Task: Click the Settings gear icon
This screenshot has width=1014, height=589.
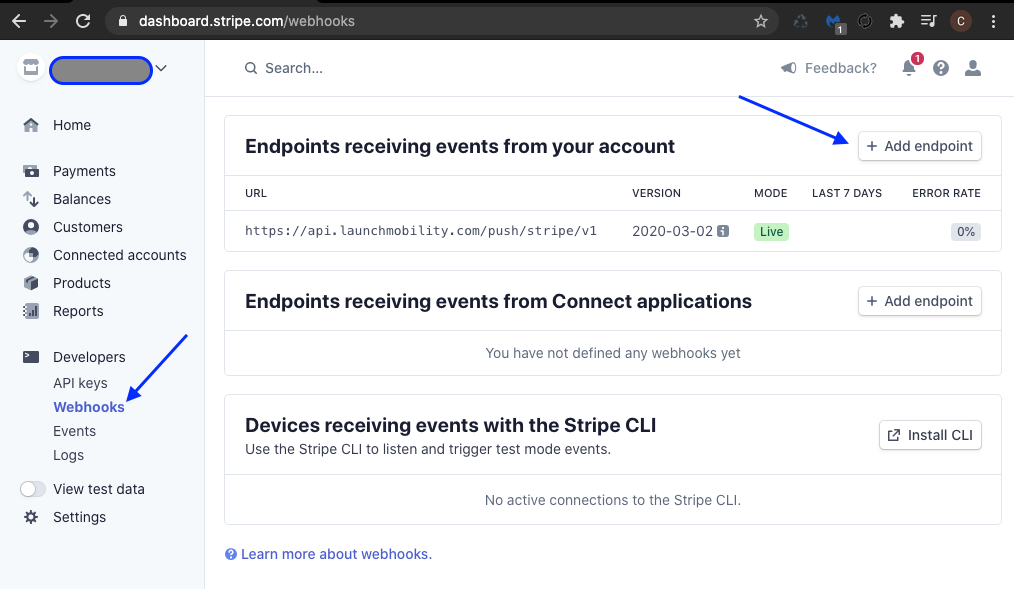Action: [30, 517]
